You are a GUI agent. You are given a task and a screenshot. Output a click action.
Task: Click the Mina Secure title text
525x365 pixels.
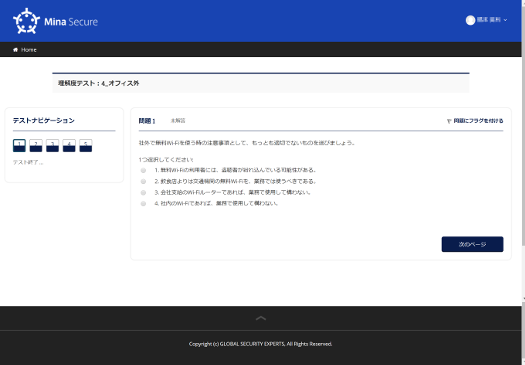click(71, 22)
